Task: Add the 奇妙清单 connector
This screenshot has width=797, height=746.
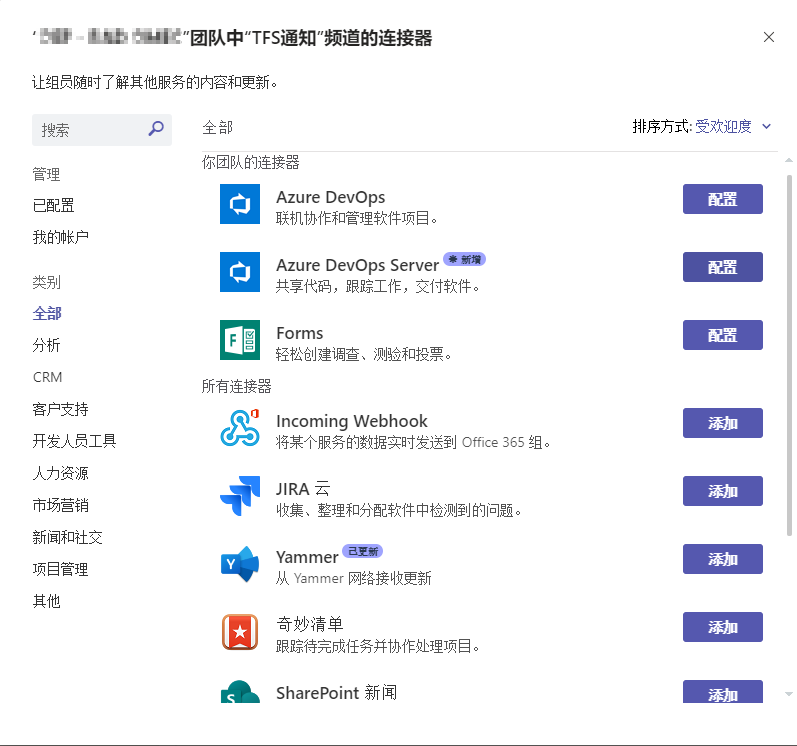Action: (722, 627)
